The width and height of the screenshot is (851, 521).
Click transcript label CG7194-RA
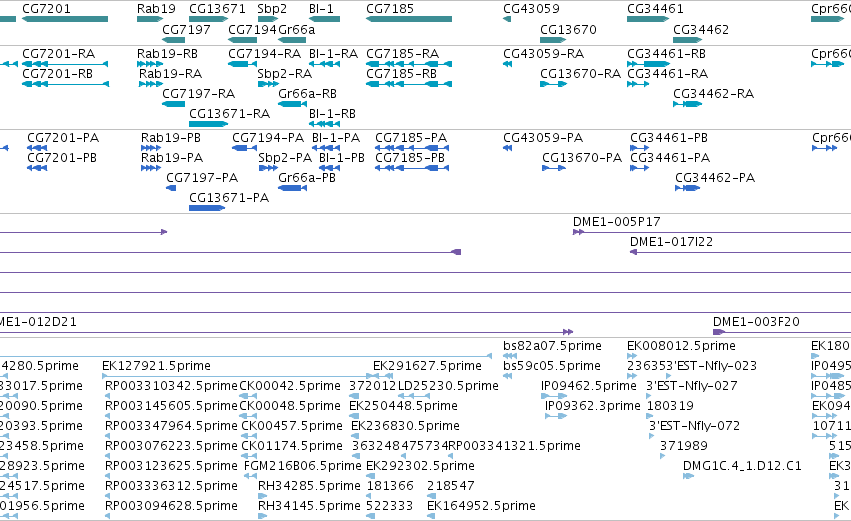pyautogui.click(x=264, y=54)
